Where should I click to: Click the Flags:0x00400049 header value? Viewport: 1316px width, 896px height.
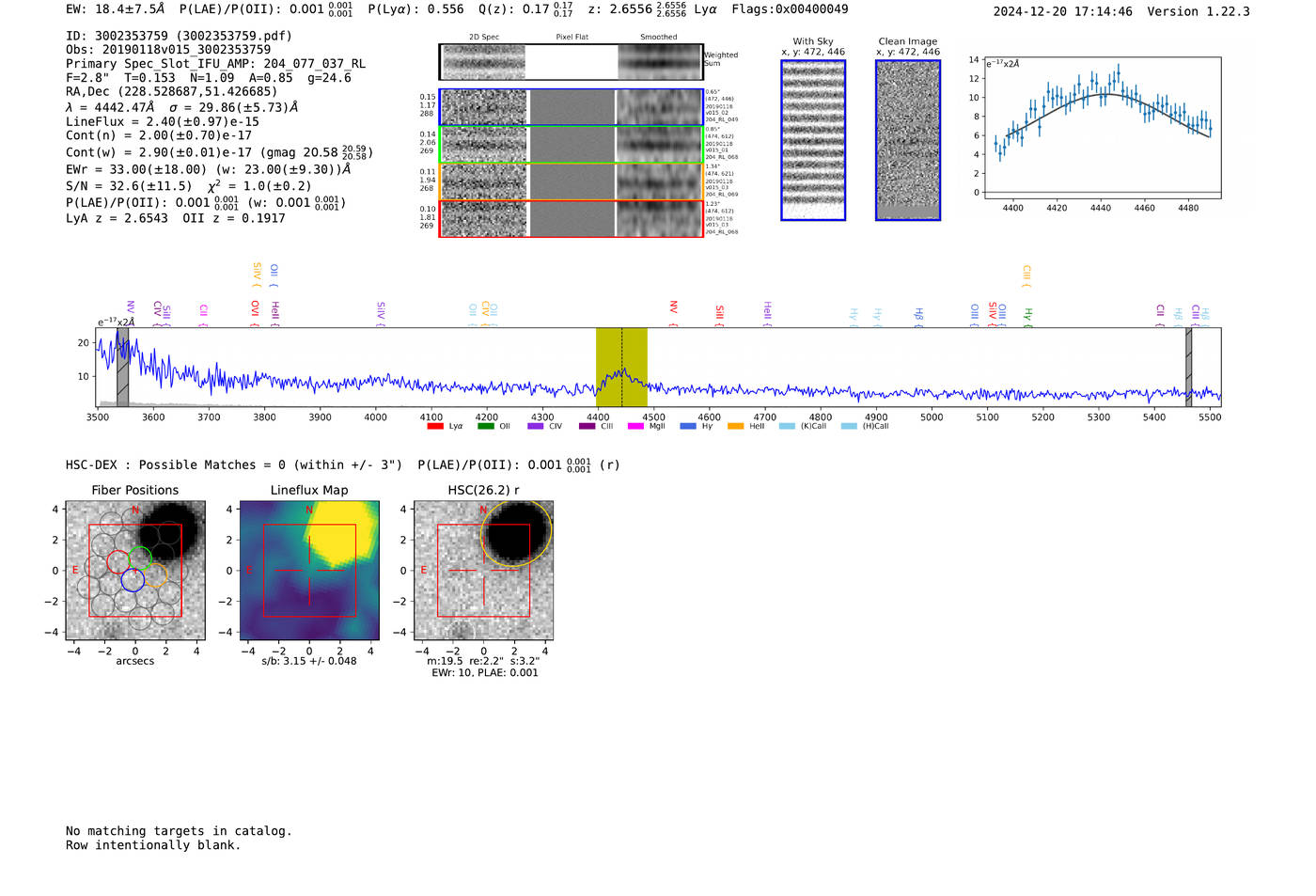pyautogui.click(x=790, y=9)
